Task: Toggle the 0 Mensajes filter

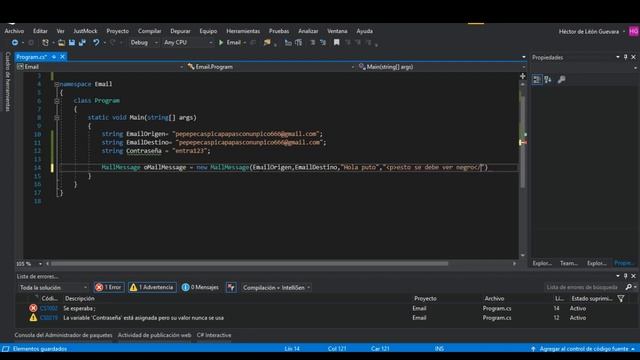Action: [200, 287]
